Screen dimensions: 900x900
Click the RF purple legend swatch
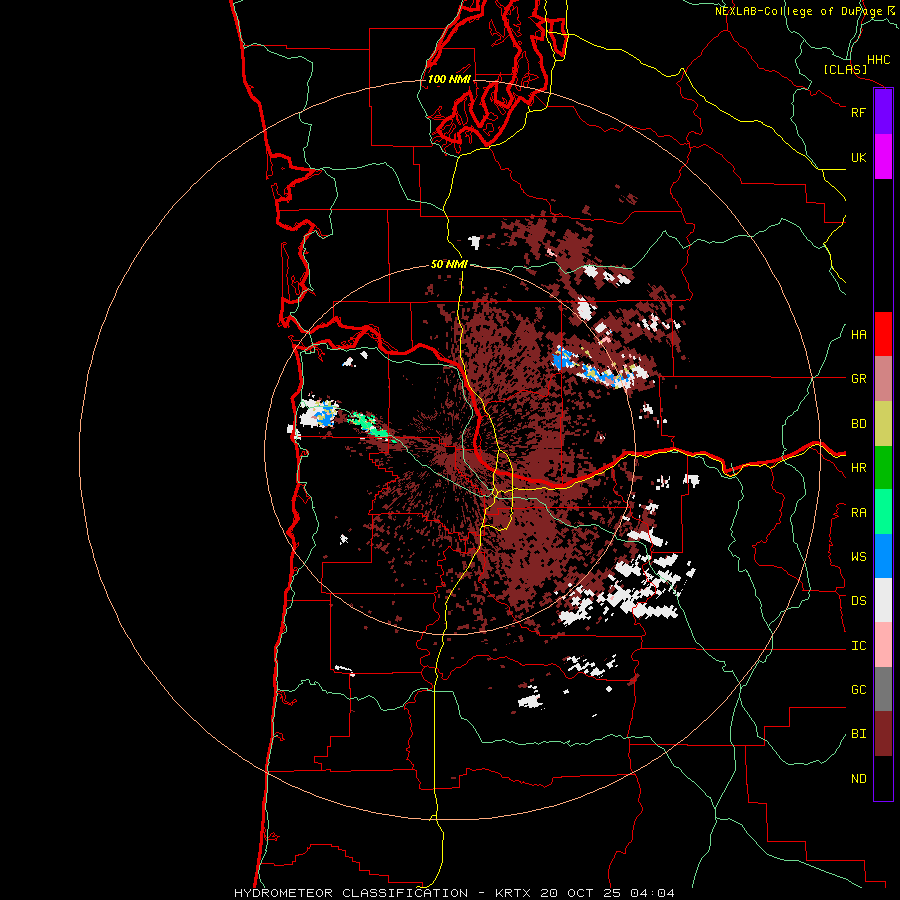pos(883,112)
